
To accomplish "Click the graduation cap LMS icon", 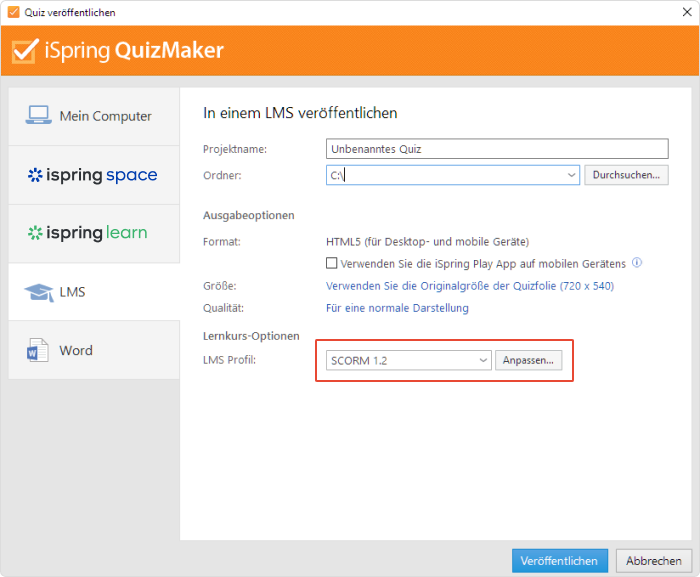I will pos(39,293).
